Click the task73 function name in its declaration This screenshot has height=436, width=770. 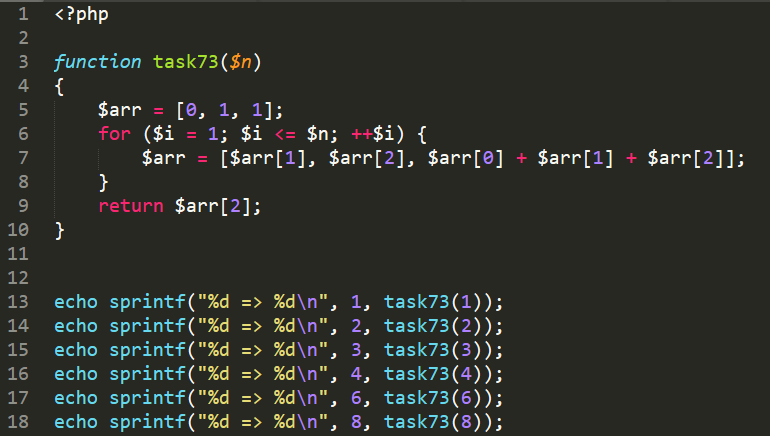(x=186, y=62)
